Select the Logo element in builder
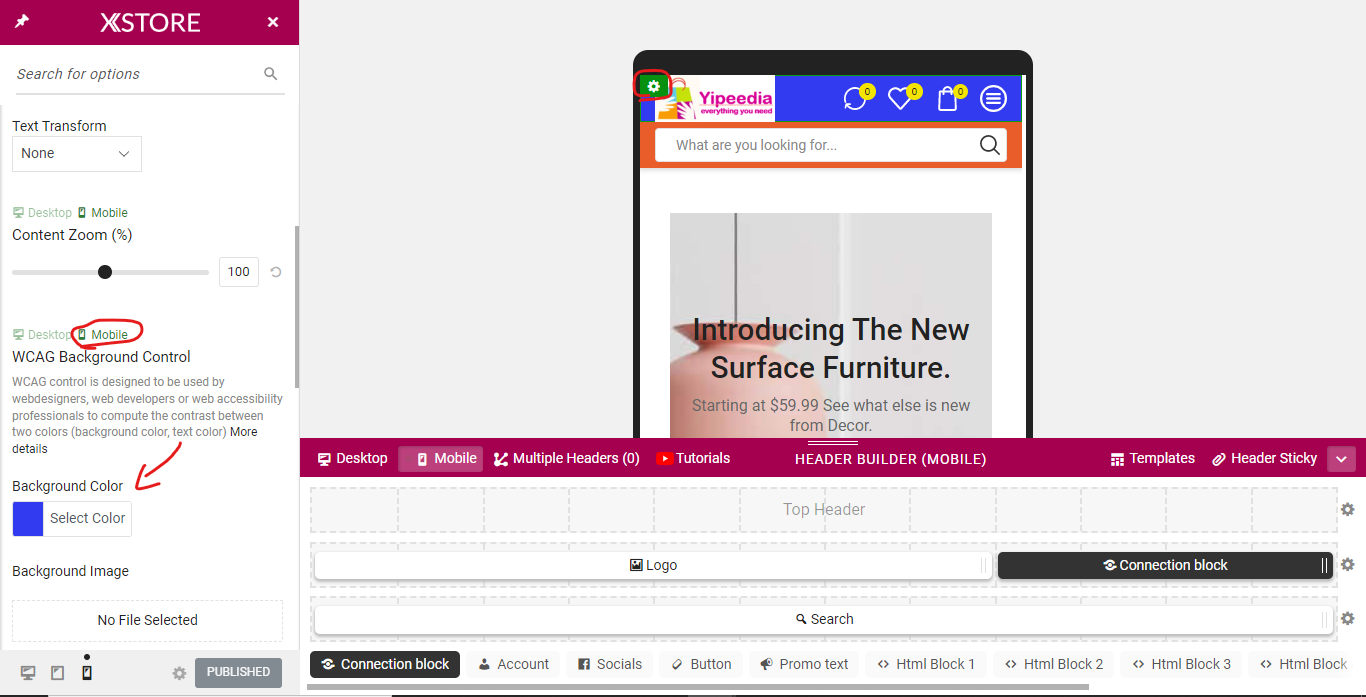 pos(653,565)
